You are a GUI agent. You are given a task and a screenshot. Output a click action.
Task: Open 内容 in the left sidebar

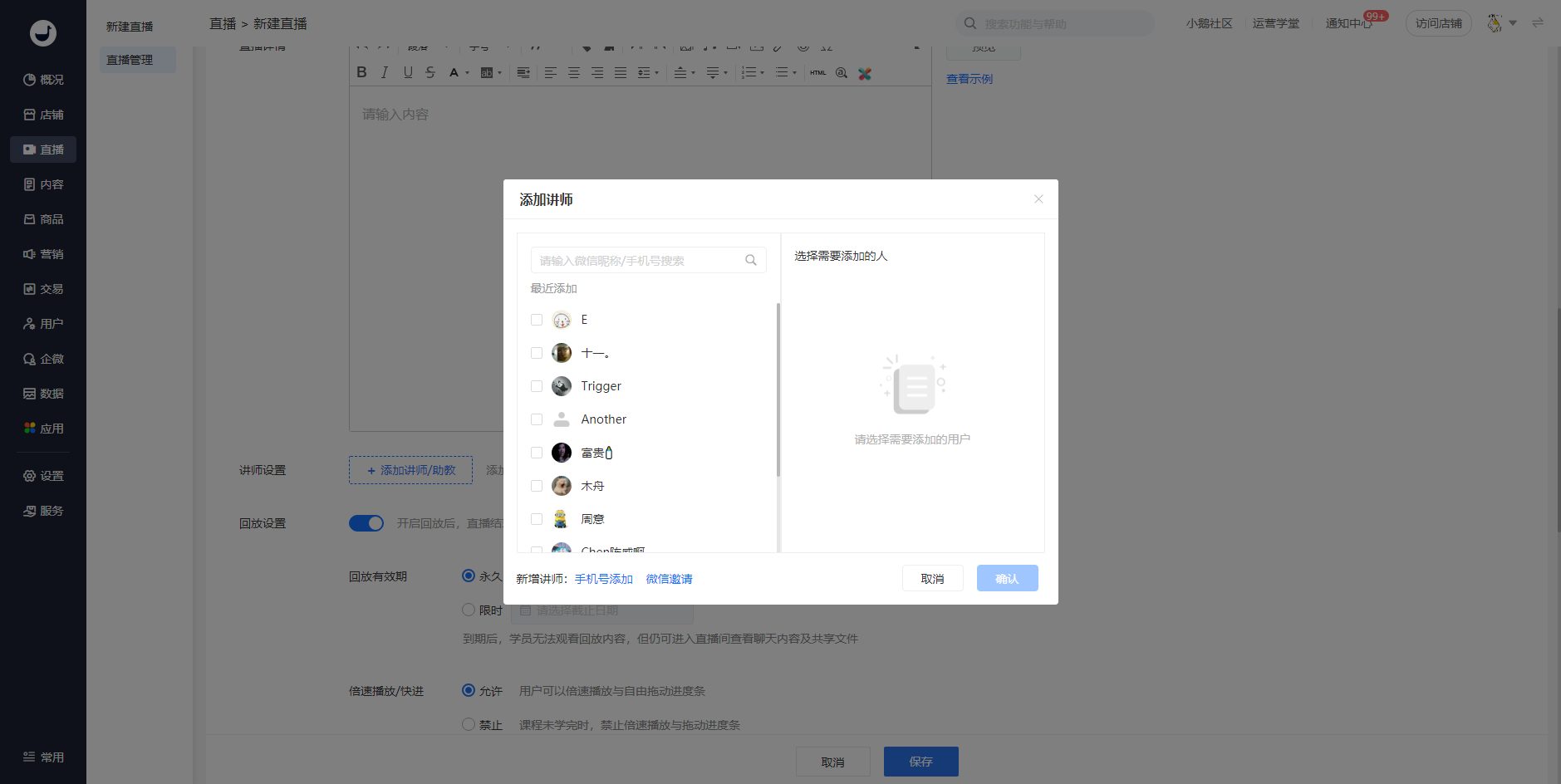[x=43, y=184]
